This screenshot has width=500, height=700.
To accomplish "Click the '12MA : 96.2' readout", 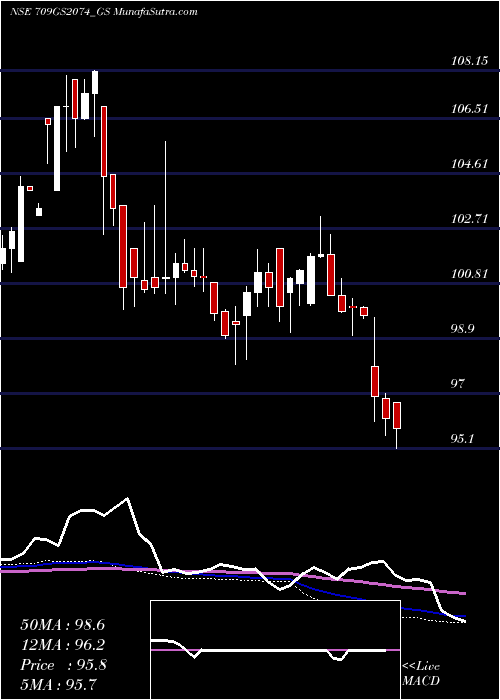I will [x=62, y=645].
